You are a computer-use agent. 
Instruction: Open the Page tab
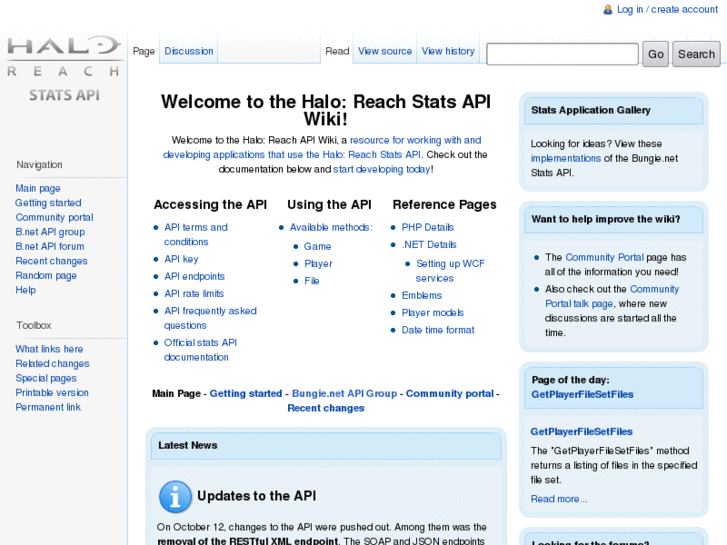point(144,51)
